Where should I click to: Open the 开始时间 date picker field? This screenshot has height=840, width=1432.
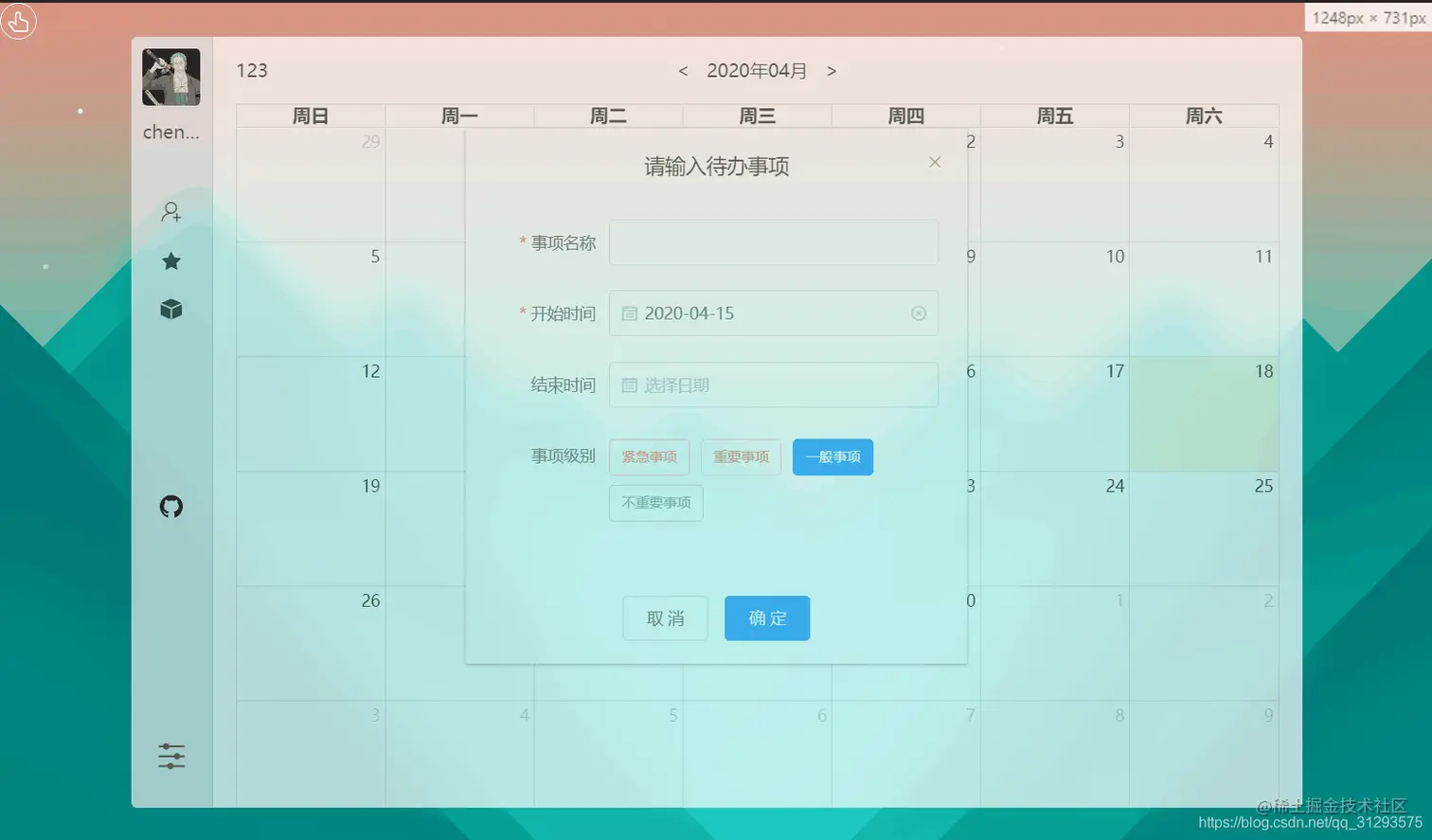(x=773, y=313)
